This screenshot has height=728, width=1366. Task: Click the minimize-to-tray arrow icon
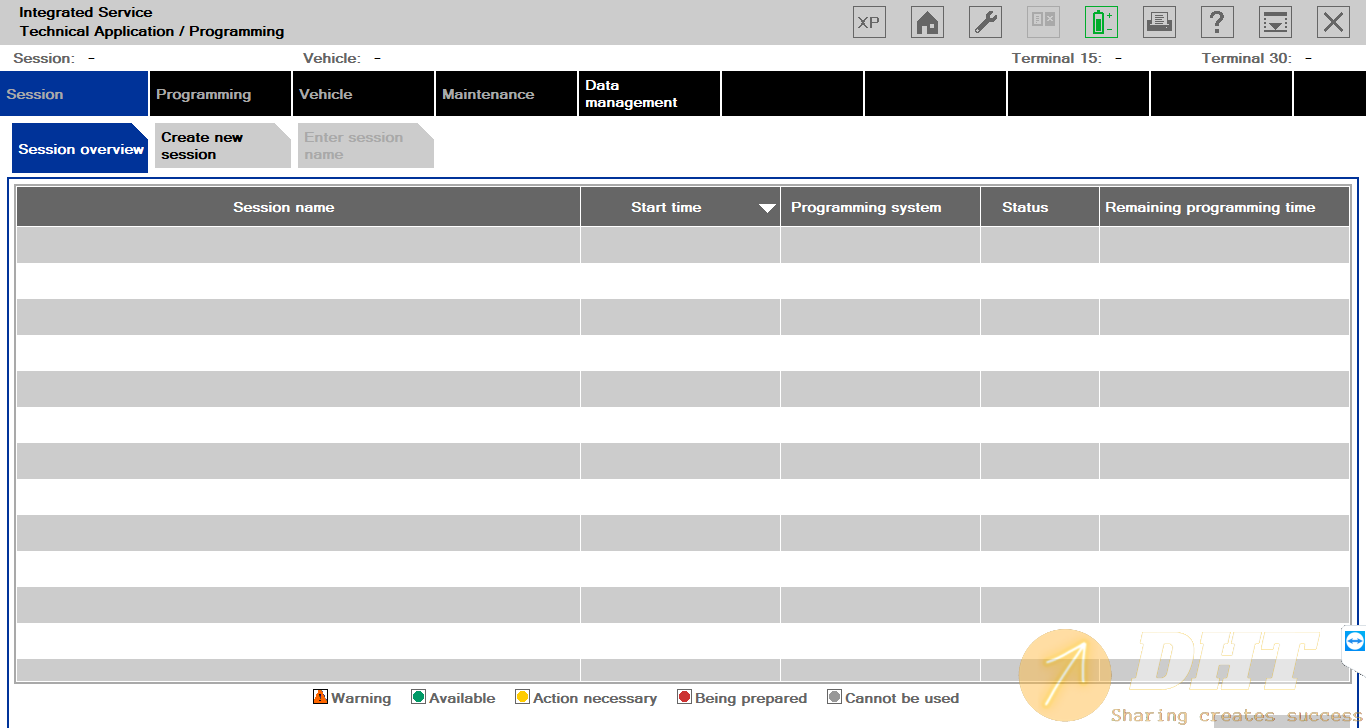[1275, 22]
